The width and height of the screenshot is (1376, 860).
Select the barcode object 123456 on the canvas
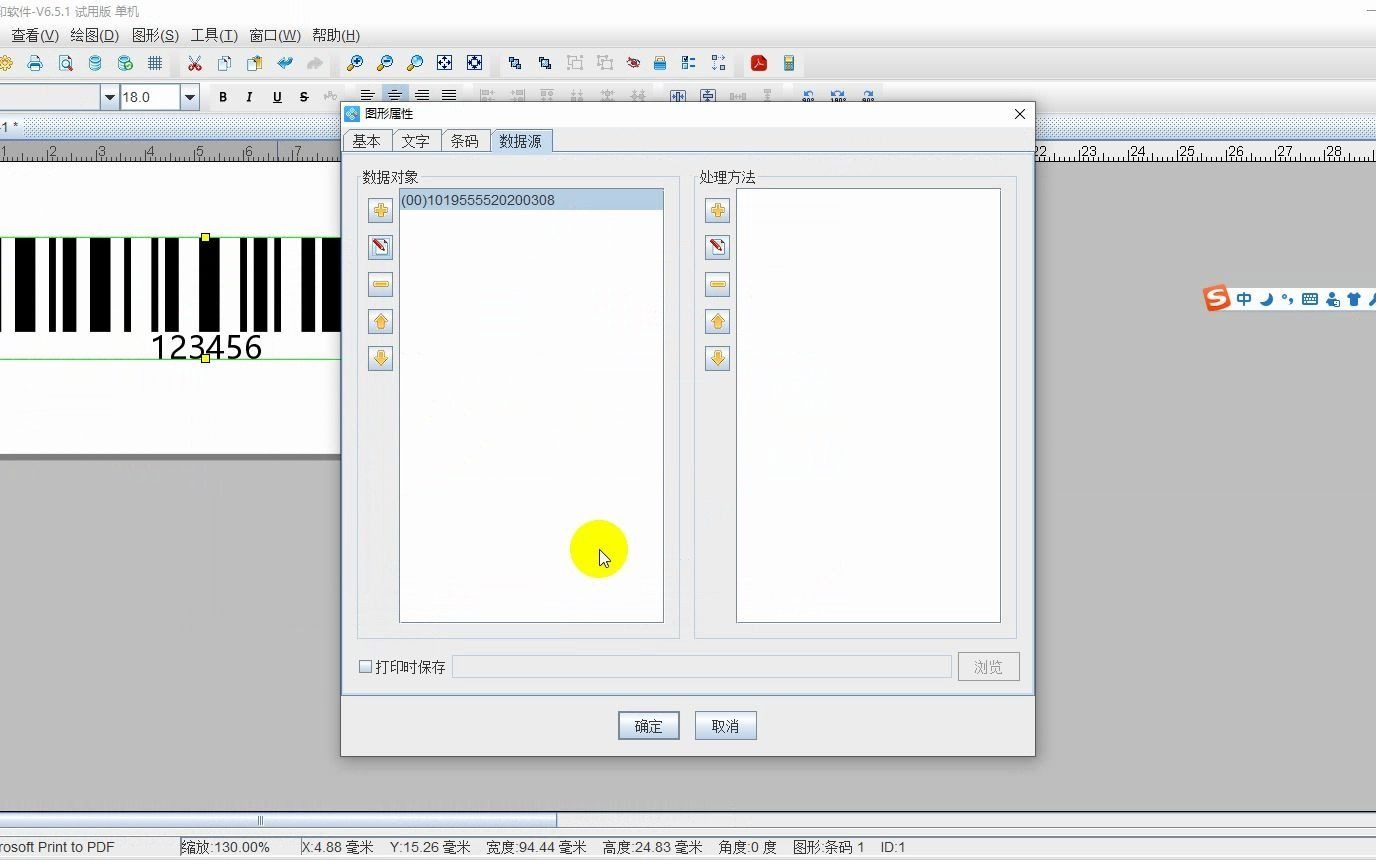(170, 297)
